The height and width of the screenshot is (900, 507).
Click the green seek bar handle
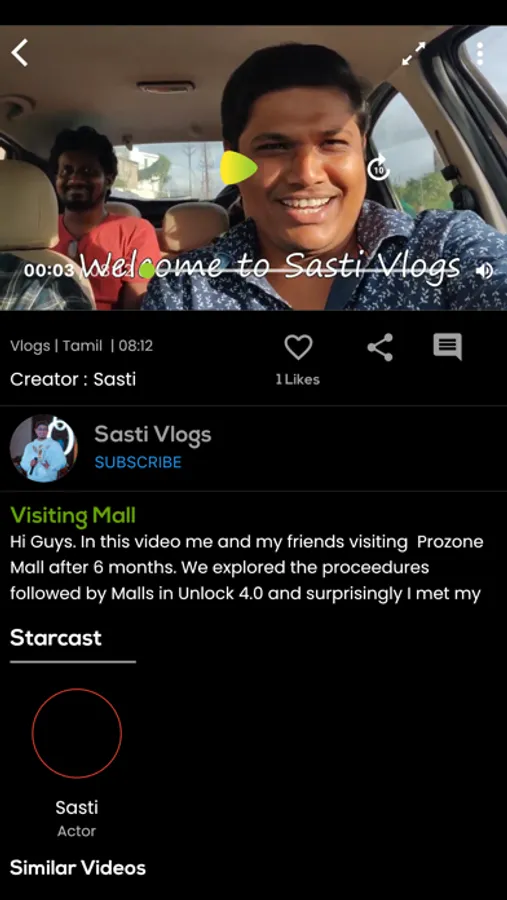147,270
